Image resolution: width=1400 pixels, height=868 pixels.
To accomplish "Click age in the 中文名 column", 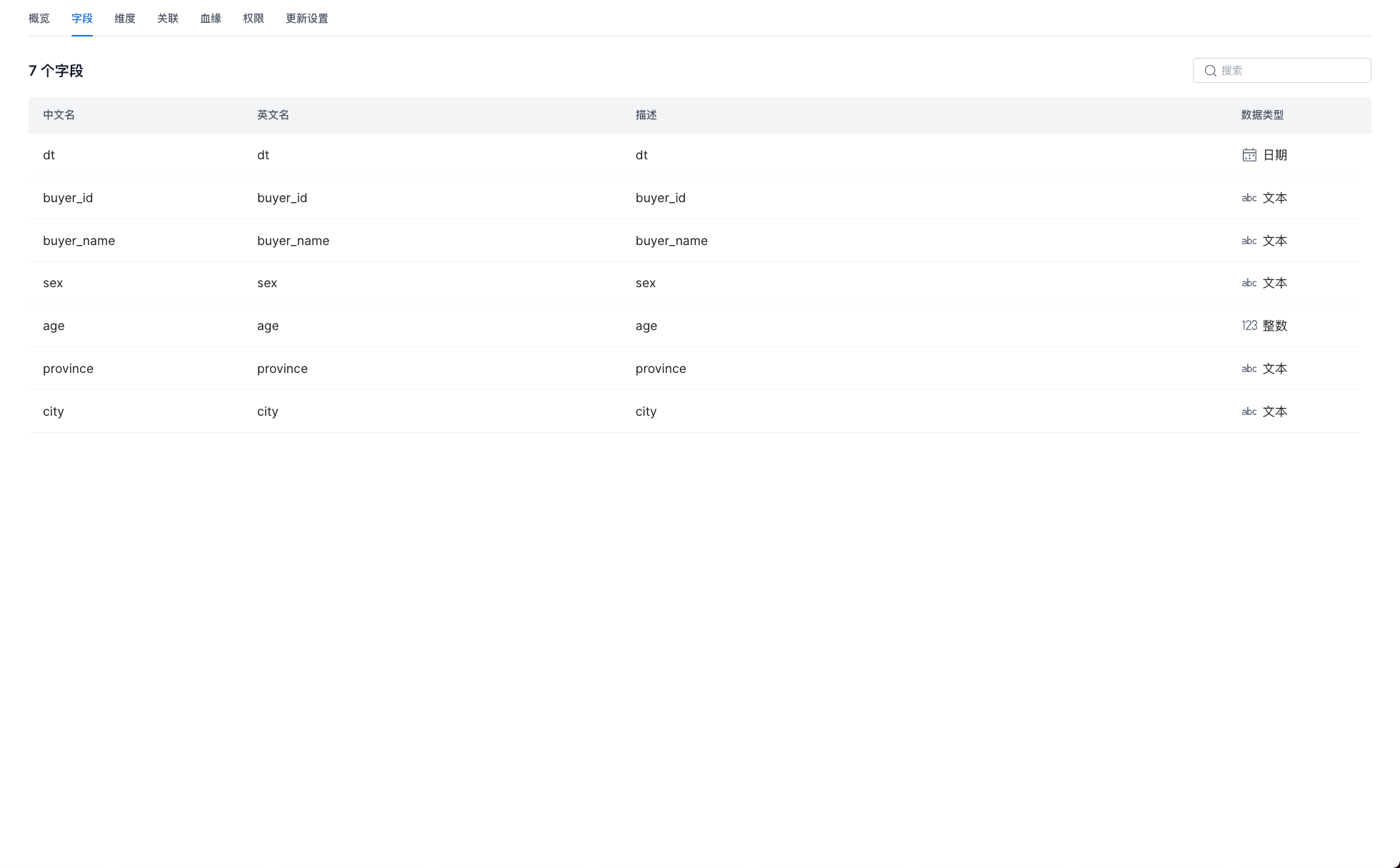I will (x=54, y=326).
